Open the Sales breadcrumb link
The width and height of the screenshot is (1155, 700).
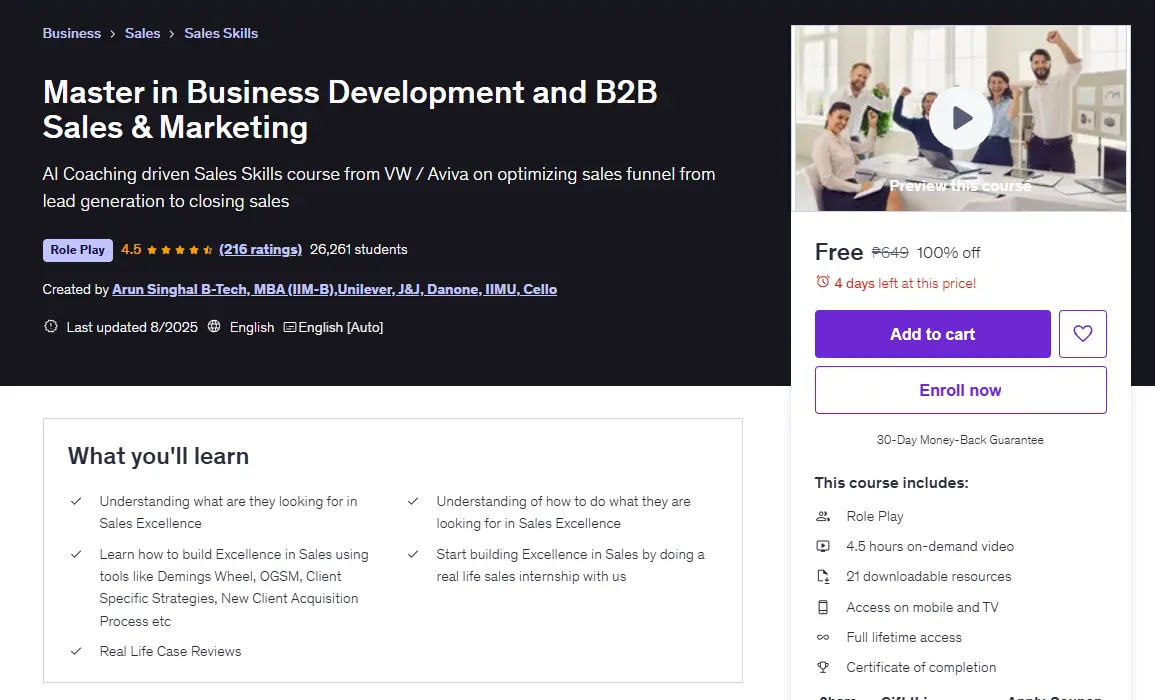(142, 33)
